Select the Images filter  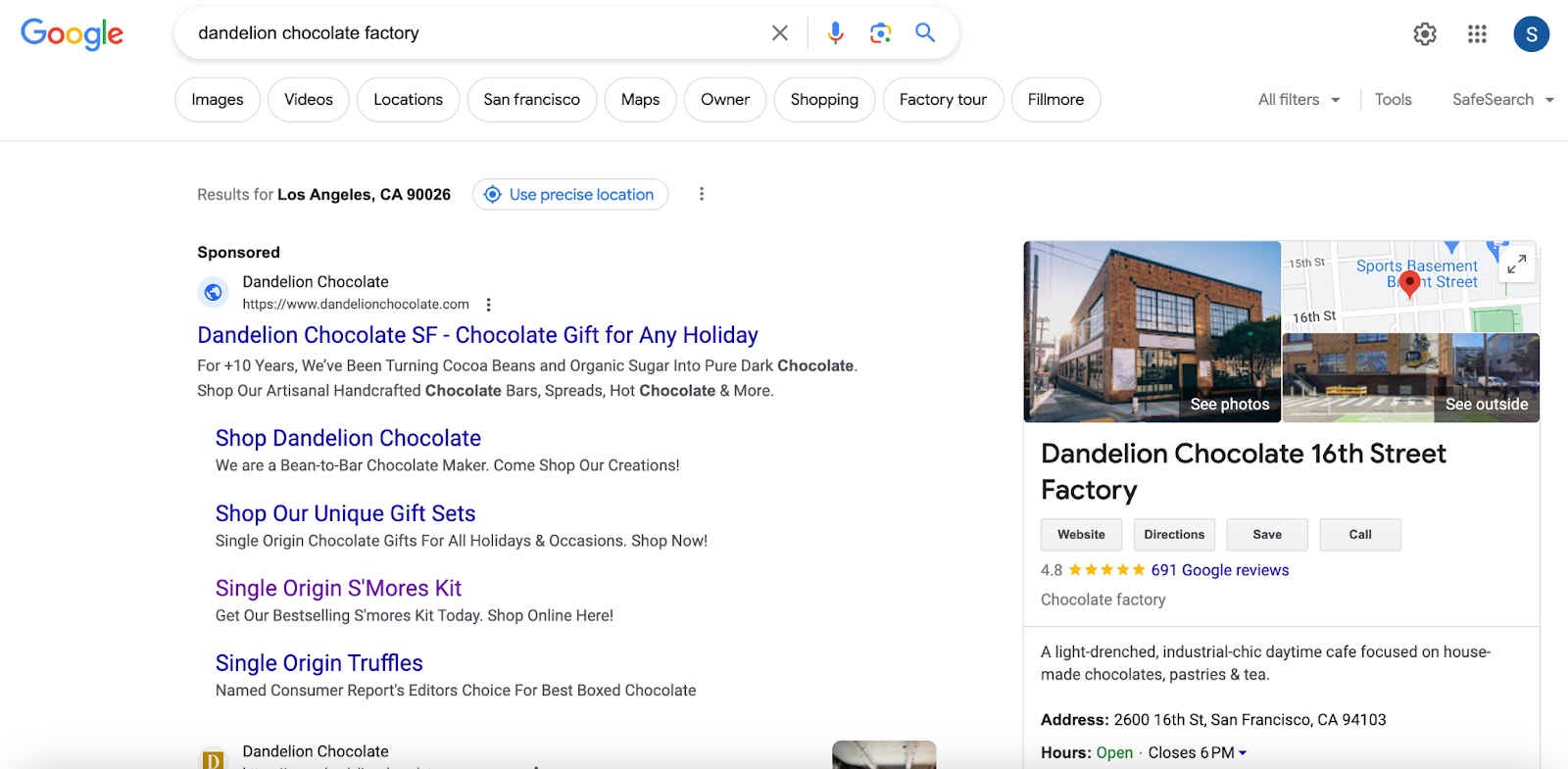click(x=218, y=100)
